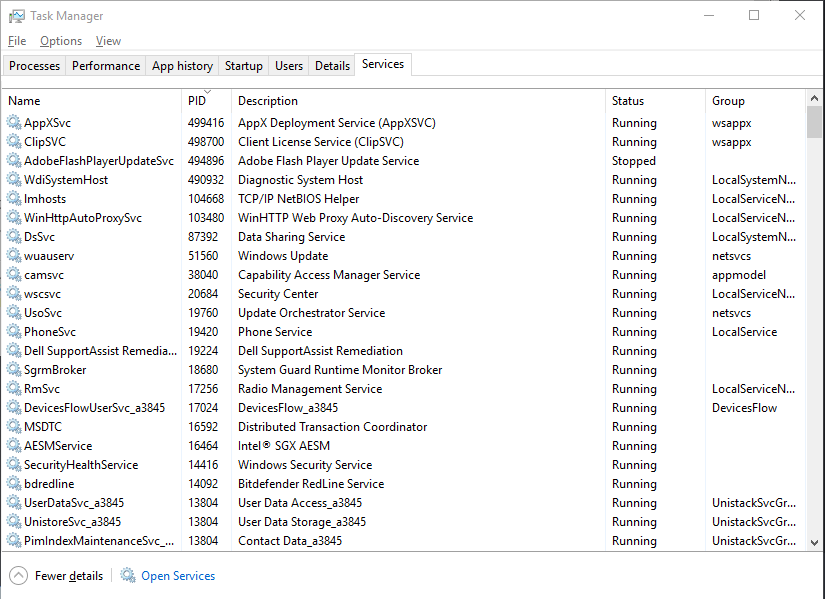
Task: Sort by the Group column header
Action: pos(755,101)
